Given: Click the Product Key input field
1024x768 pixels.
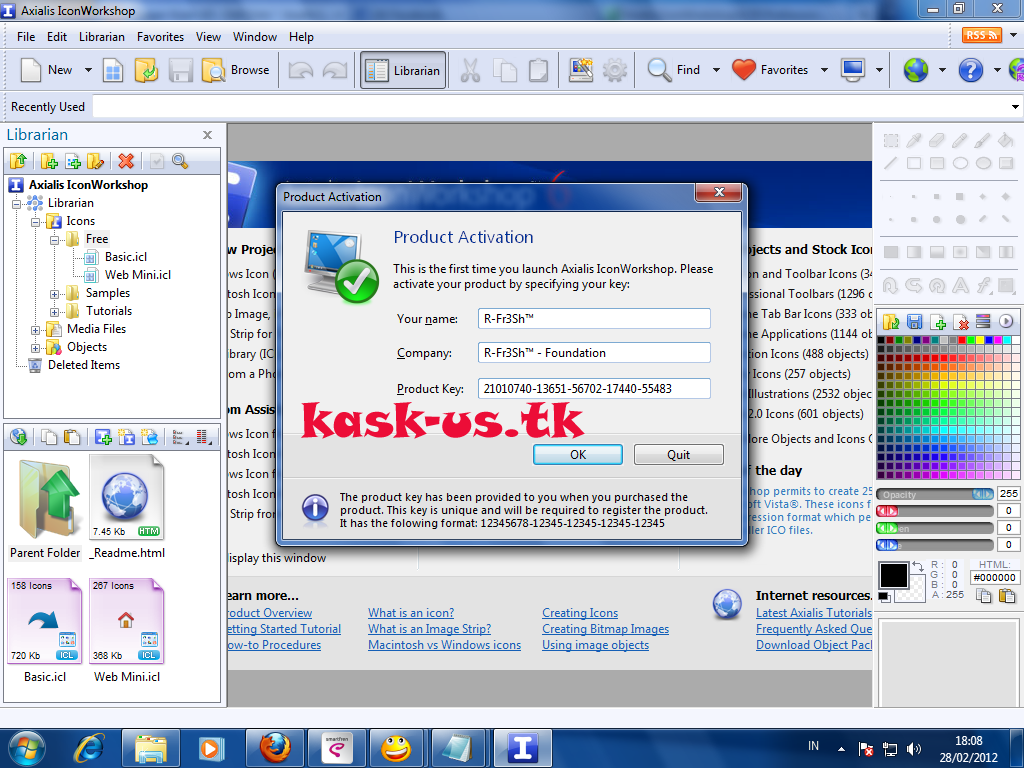Looking at the screenshot, I should point(594,389).
